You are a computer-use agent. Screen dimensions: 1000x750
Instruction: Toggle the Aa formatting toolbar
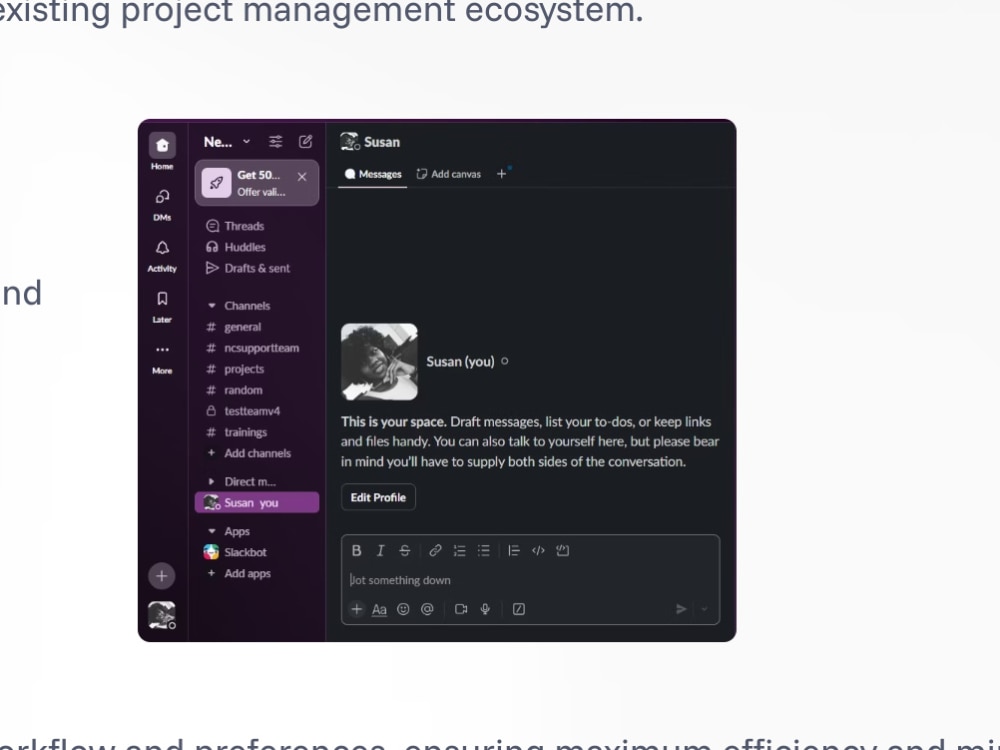(x=379, y=609)
